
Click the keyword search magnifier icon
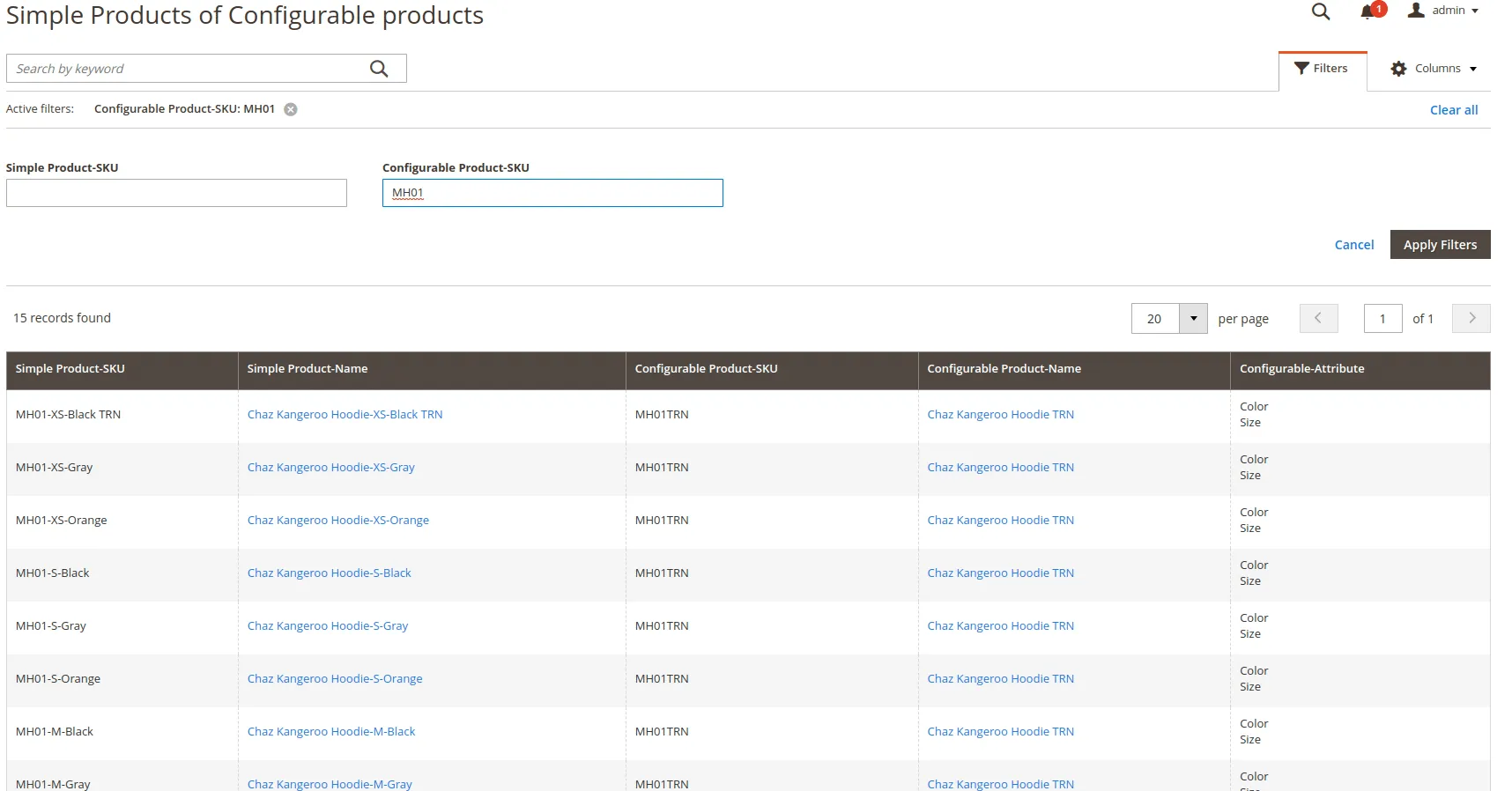click(379, 69)
